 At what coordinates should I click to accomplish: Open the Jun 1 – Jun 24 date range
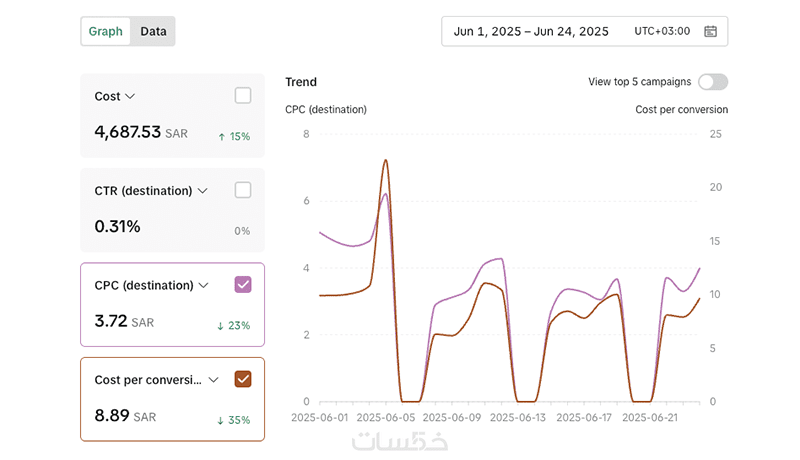click(x=531, y=31)
